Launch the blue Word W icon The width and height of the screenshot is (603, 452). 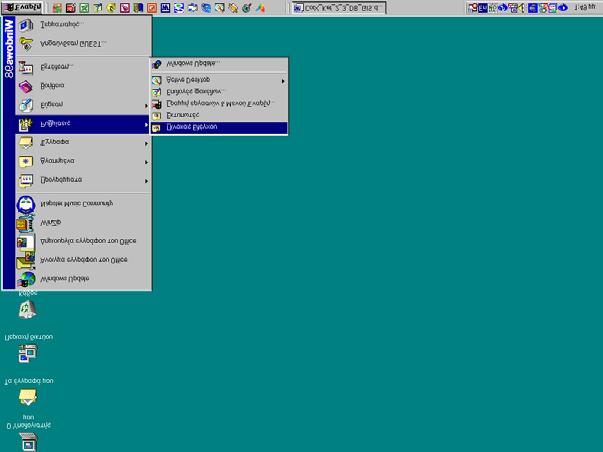click(165, 8)
